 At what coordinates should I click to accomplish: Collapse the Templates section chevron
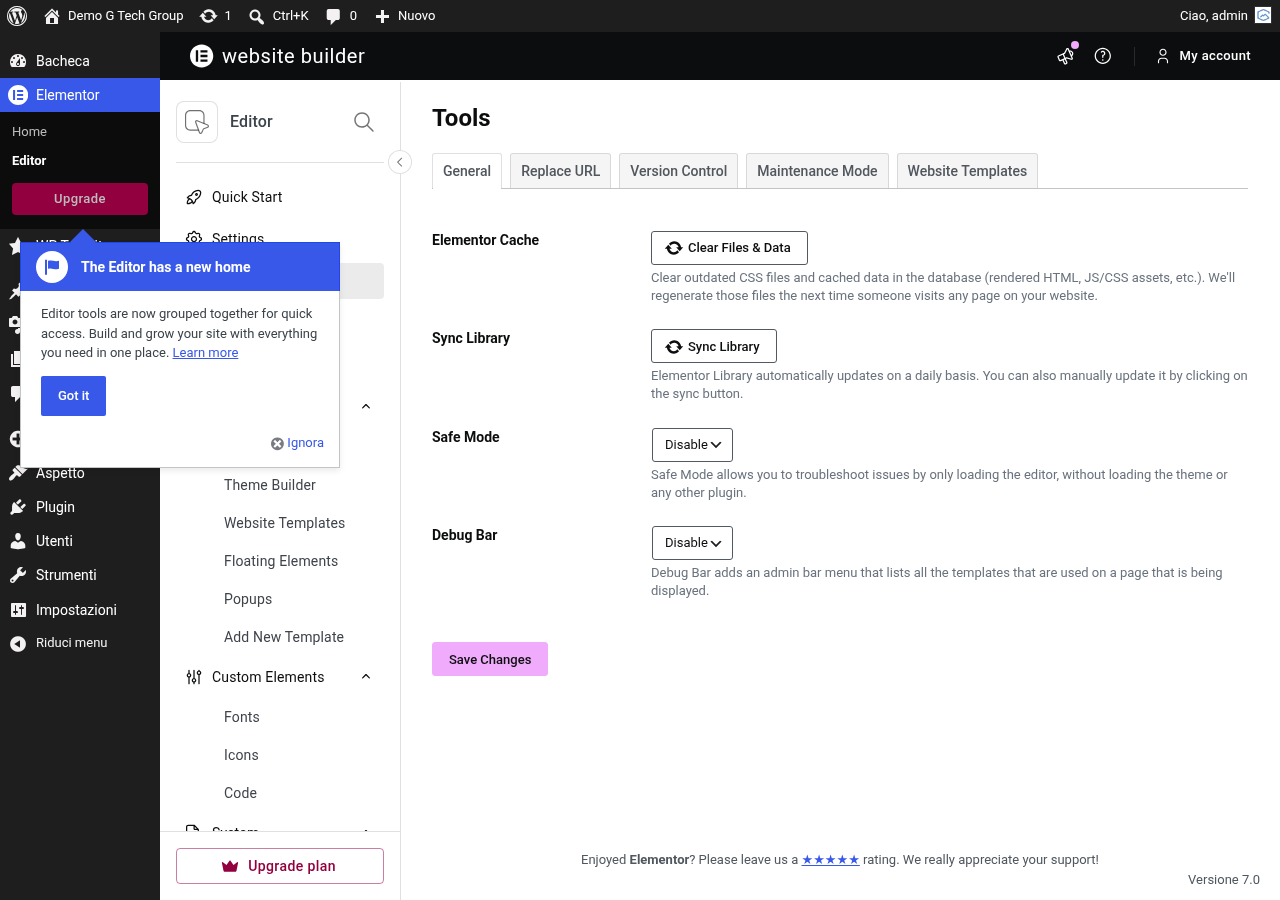366,406
